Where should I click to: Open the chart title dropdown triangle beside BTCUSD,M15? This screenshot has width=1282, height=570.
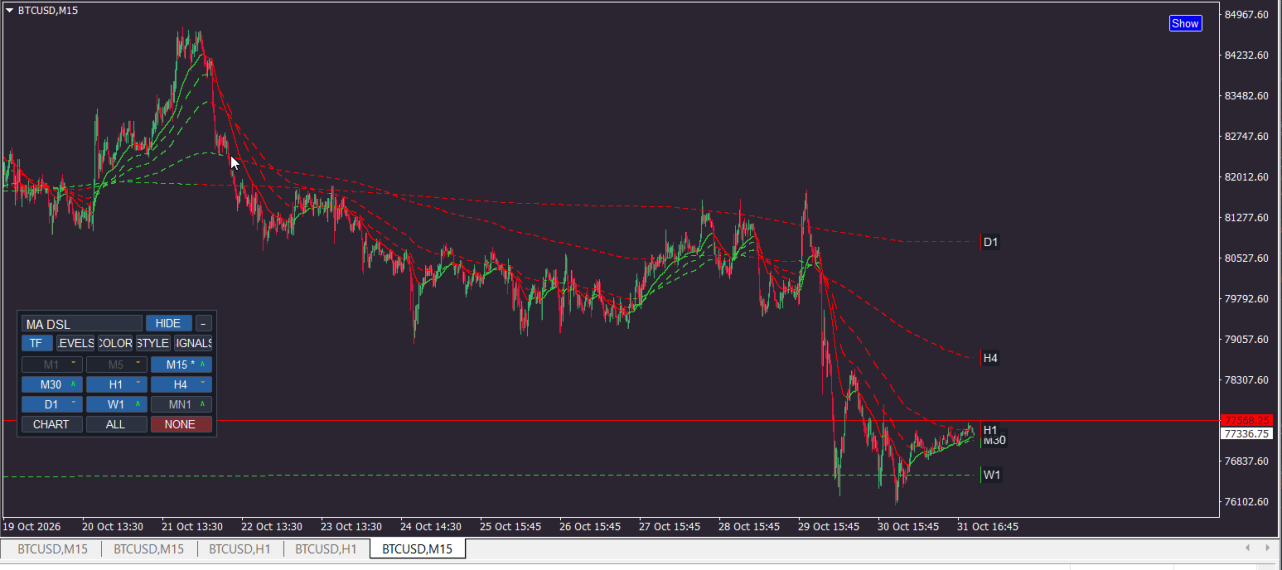[x=10, y=10]
